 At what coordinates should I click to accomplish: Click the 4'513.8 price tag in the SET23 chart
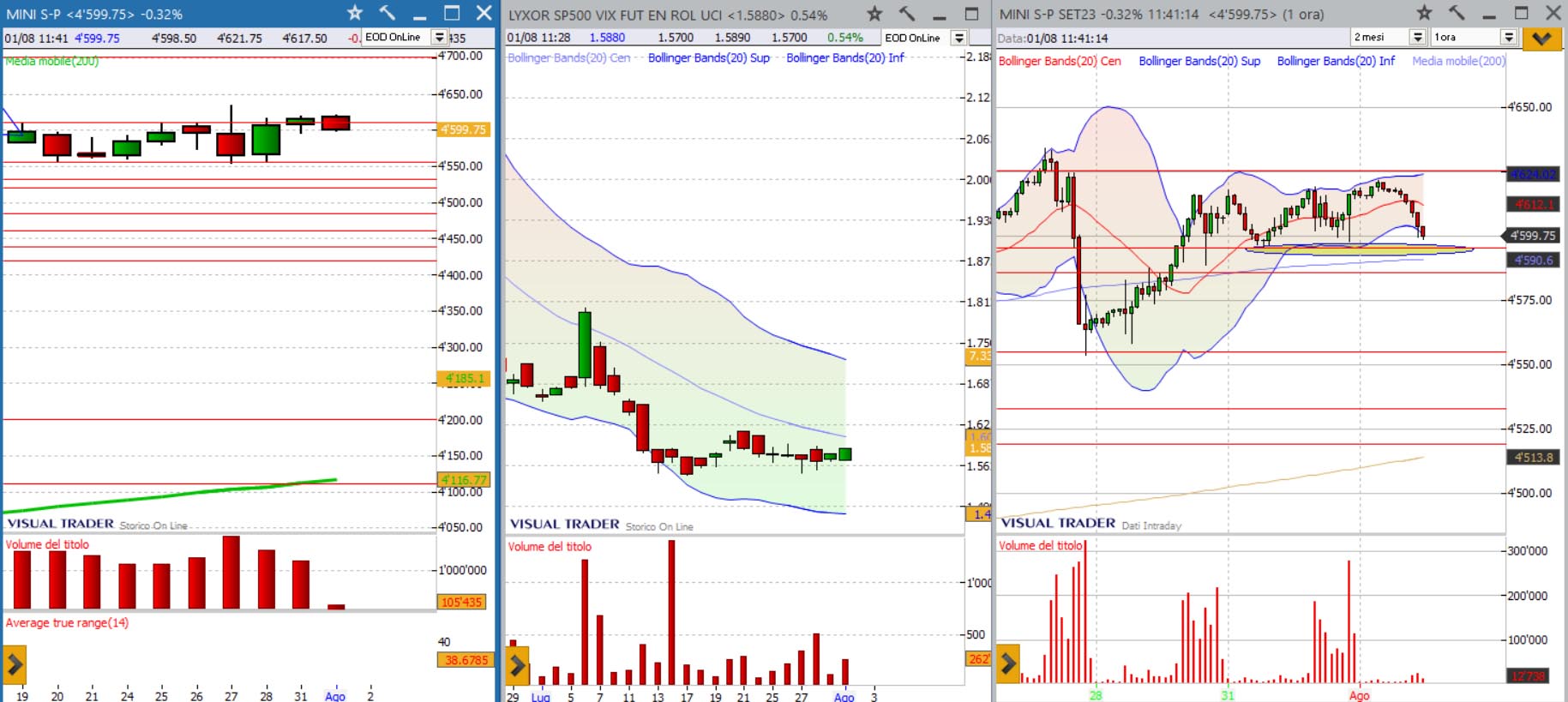pos(1533,457)
